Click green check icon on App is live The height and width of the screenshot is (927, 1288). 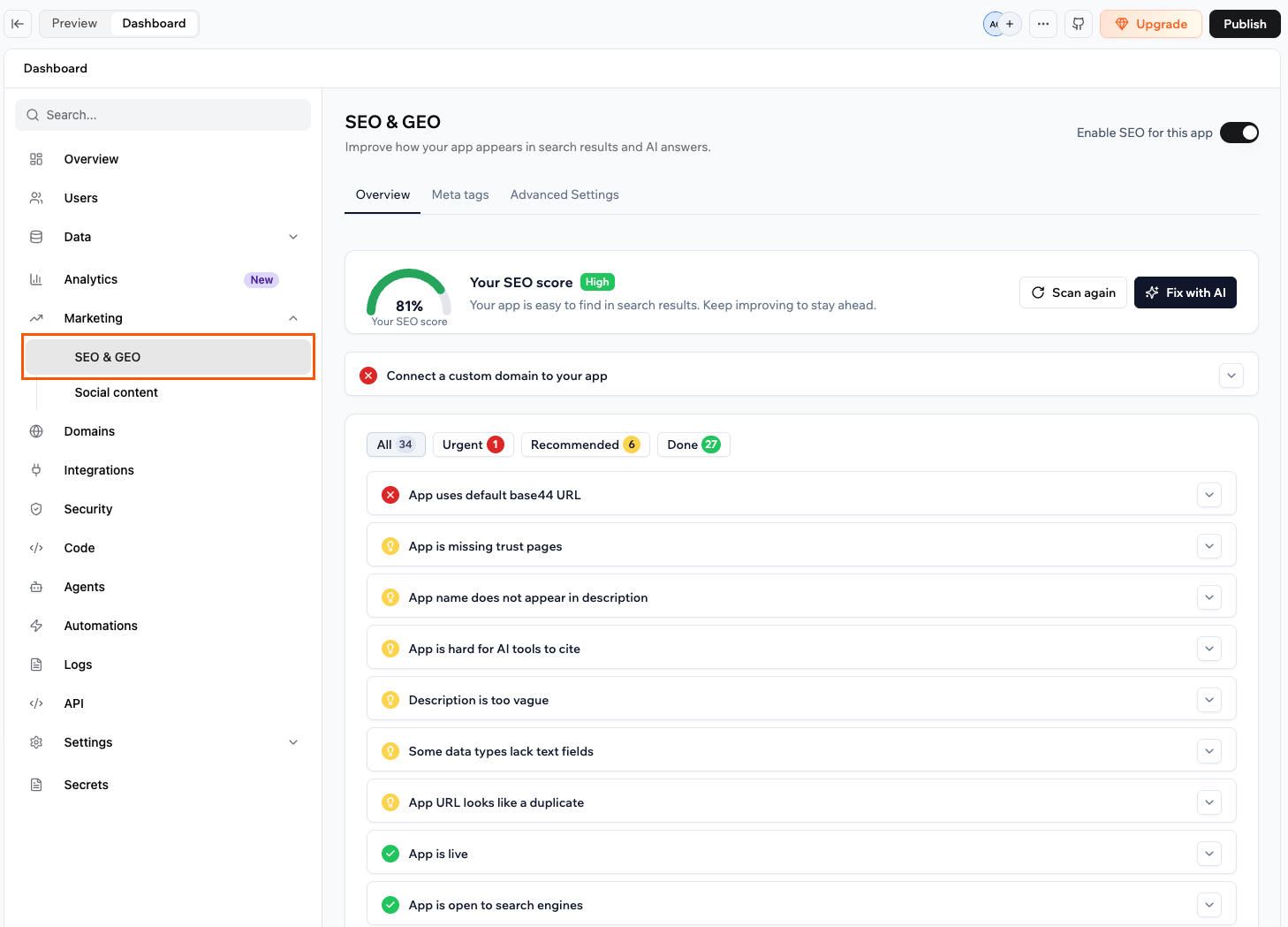pos(390,854)
